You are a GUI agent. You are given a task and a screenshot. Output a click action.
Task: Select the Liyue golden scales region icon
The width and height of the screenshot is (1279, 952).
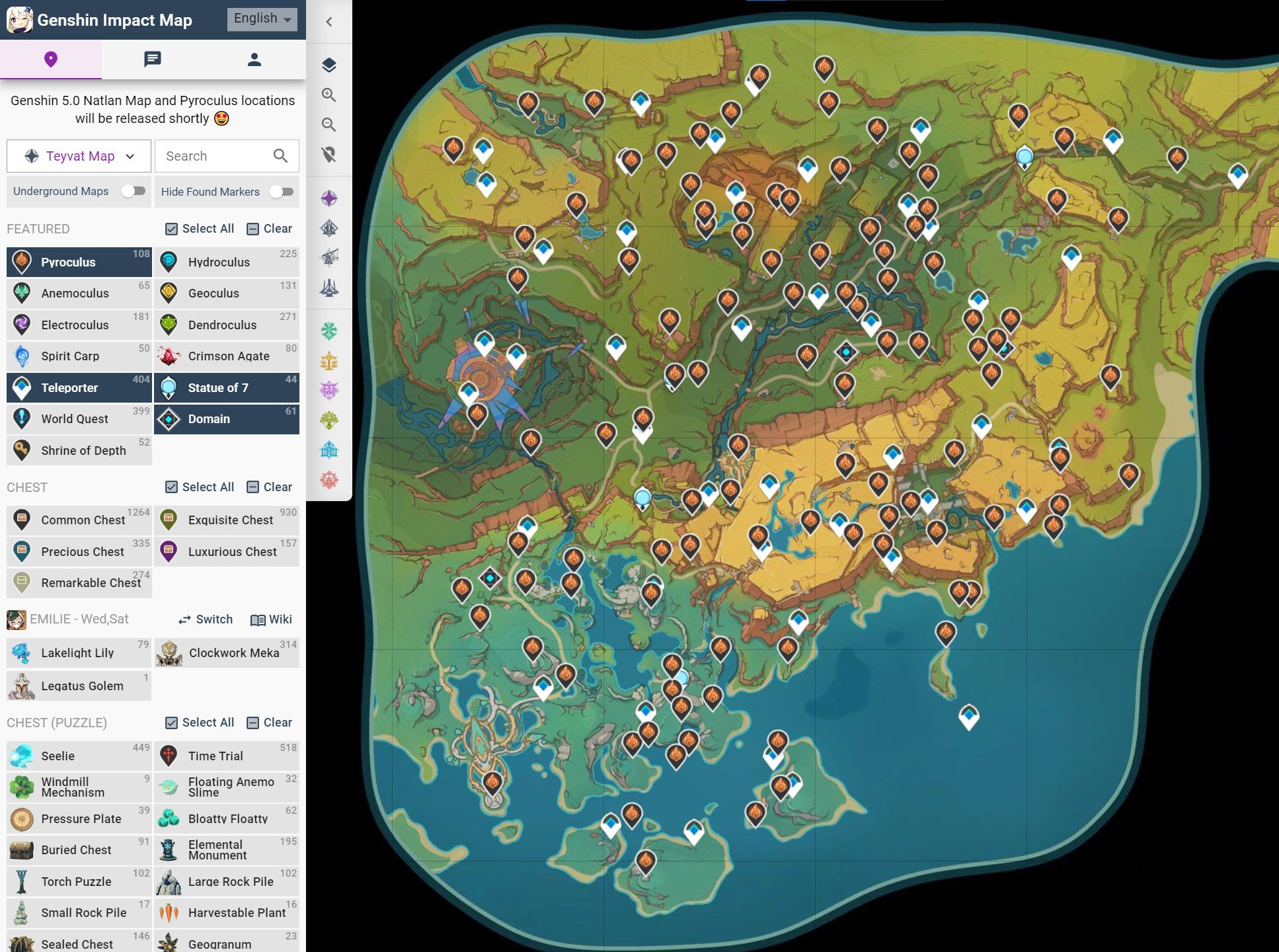coord(329,359)
